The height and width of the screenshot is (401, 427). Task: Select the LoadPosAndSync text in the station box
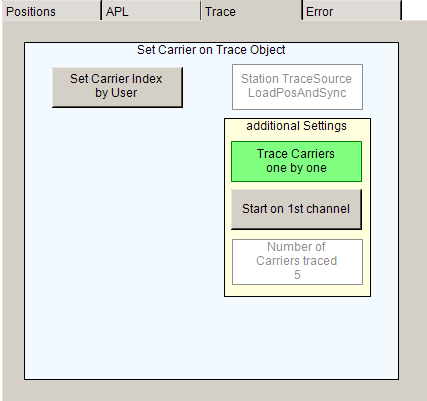point(297,93)
